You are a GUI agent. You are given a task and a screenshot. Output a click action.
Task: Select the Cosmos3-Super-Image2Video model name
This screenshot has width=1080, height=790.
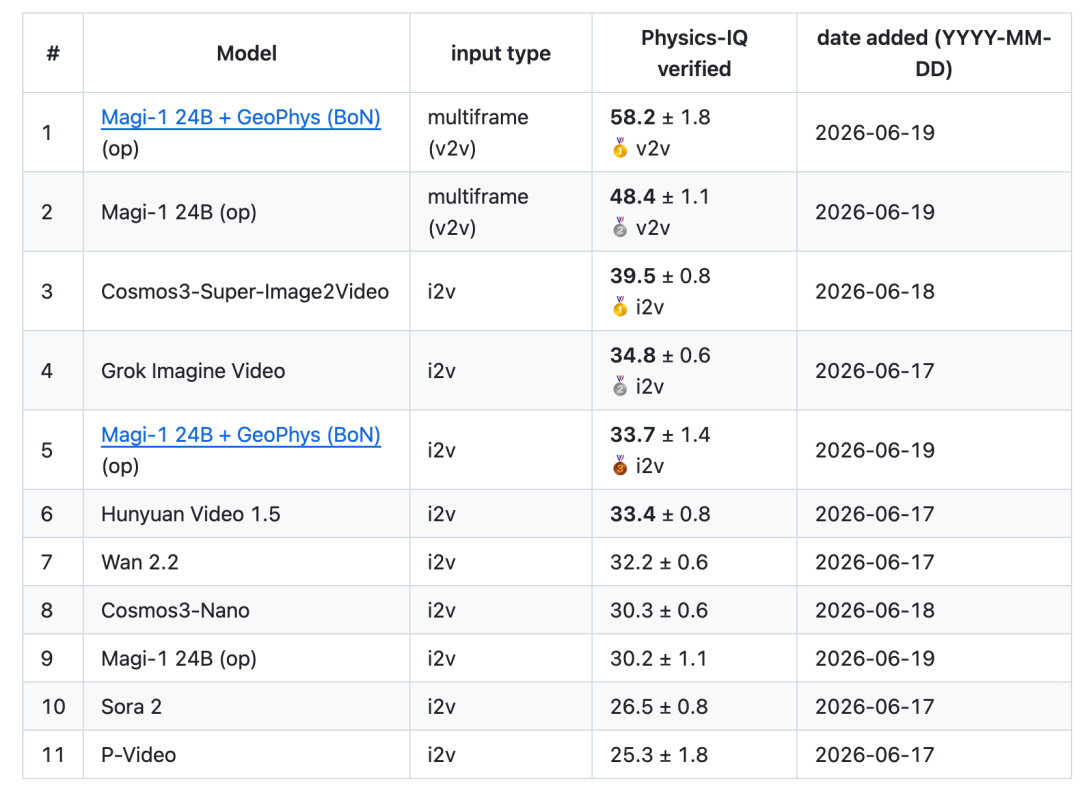[x=245, y=291]
